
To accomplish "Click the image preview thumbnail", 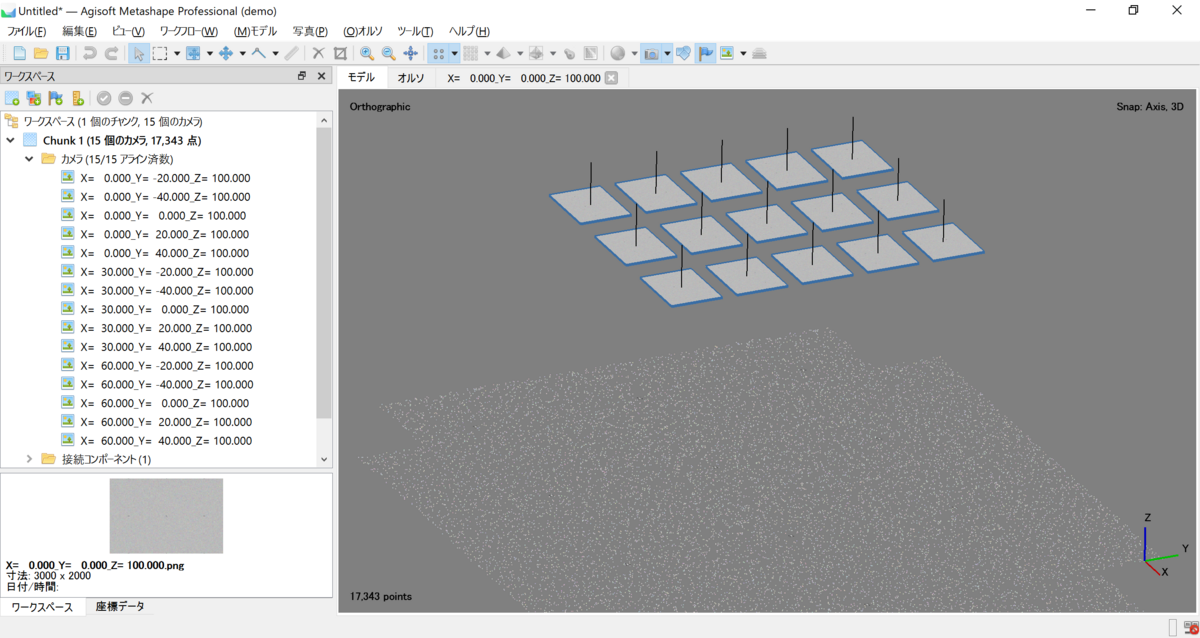I will [166, 516].
